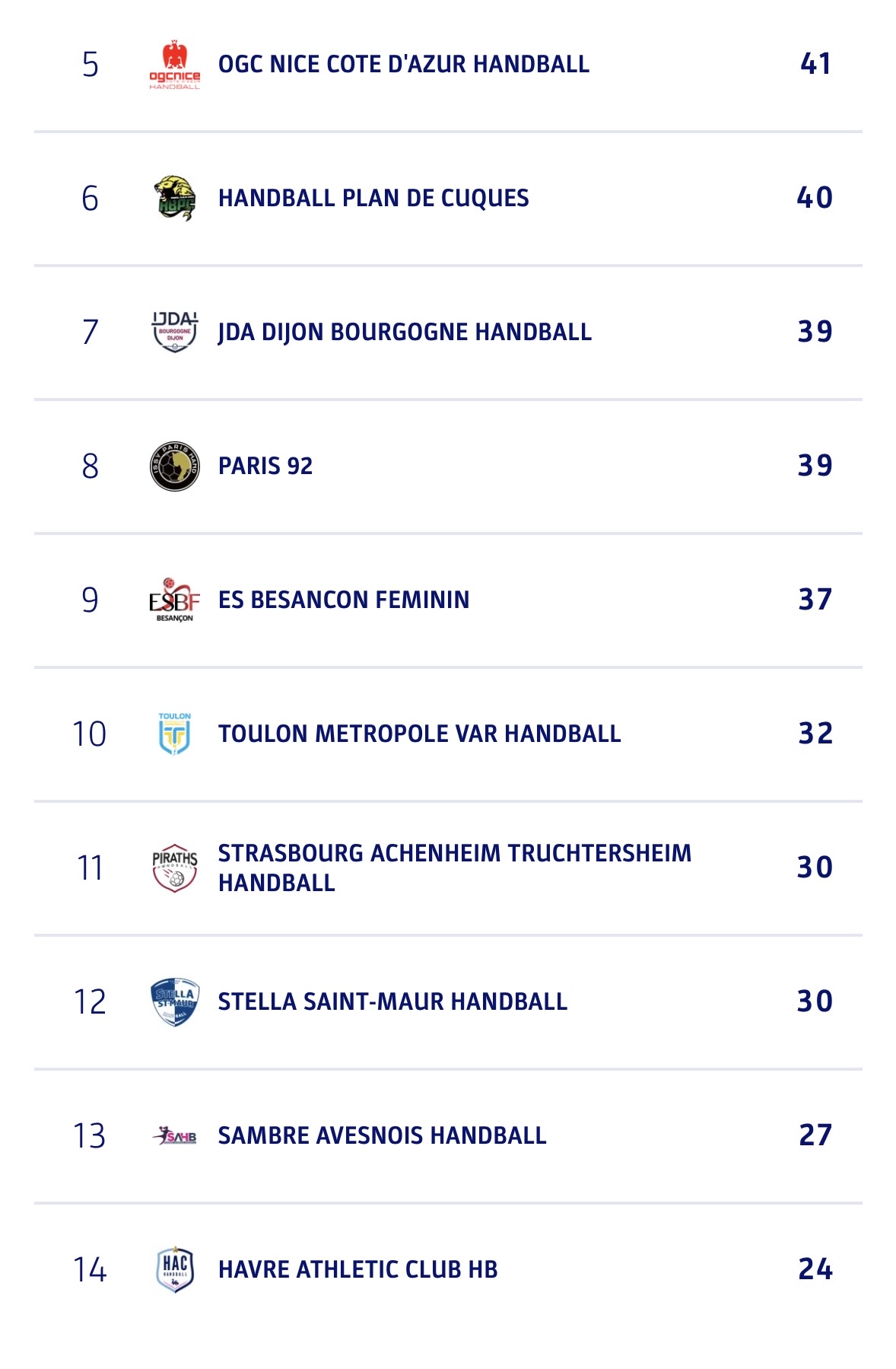Open Handball Plan de Cuques team page

coord(373,199)
